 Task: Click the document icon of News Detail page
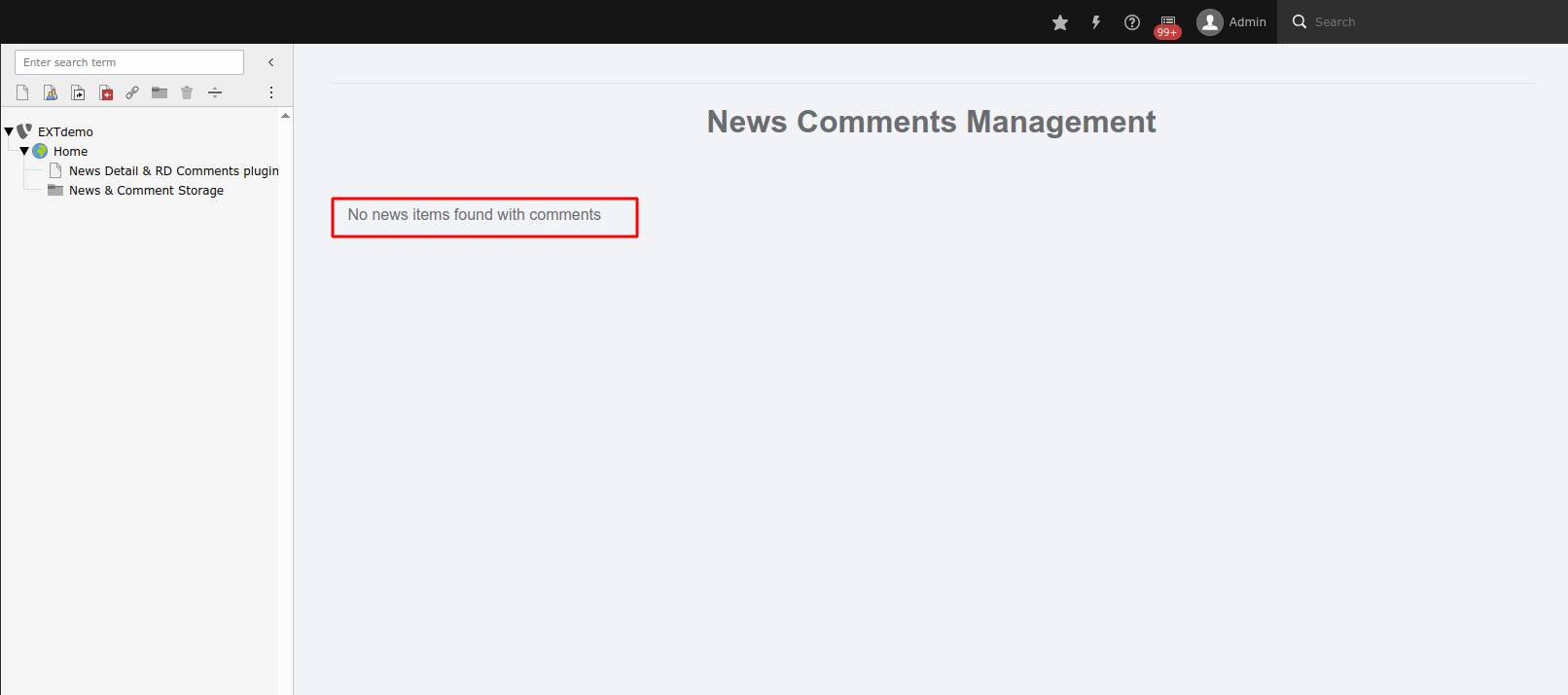(x=55, y=170)
